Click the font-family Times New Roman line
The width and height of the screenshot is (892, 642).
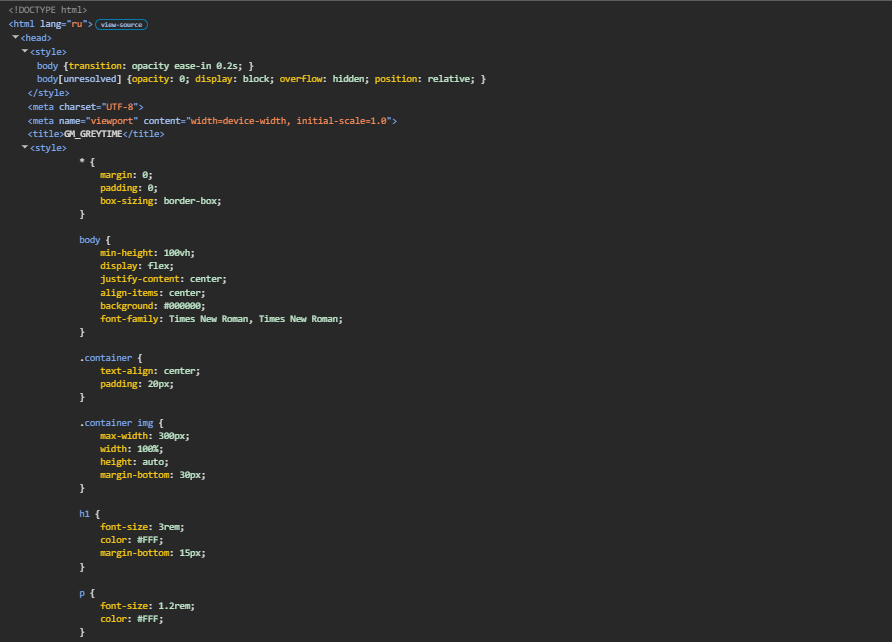[x=221, y=319]
